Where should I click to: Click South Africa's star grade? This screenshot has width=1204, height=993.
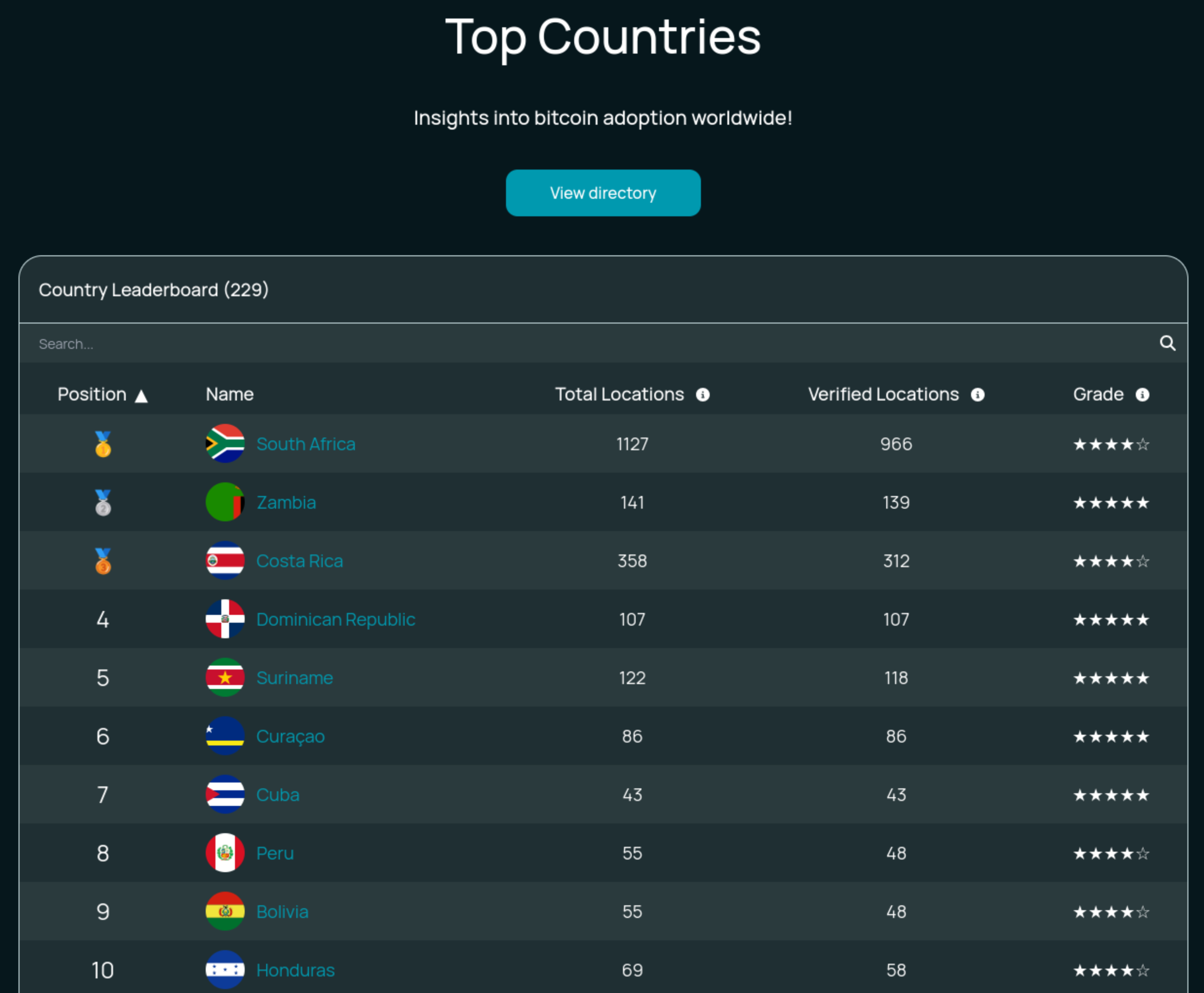(1111, 444)
